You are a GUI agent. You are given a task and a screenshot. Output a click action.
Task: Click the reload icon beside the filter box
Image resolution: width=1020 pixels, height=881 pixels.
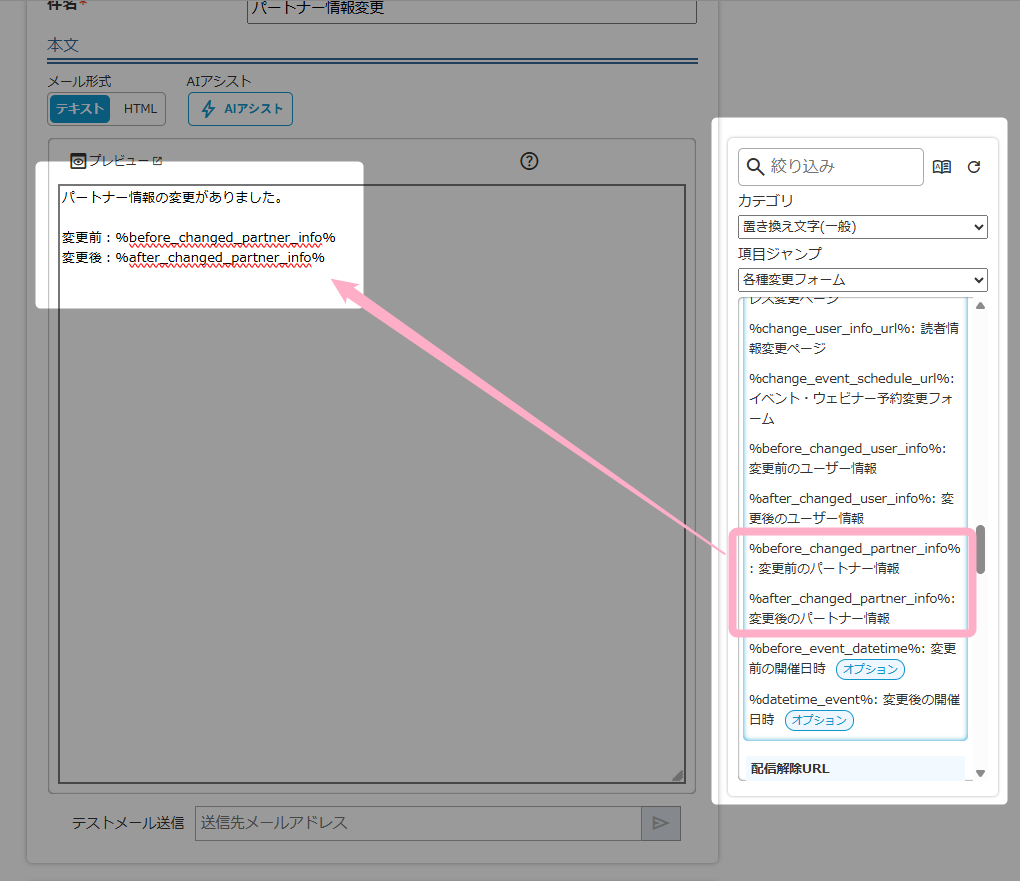coord(974,167)
